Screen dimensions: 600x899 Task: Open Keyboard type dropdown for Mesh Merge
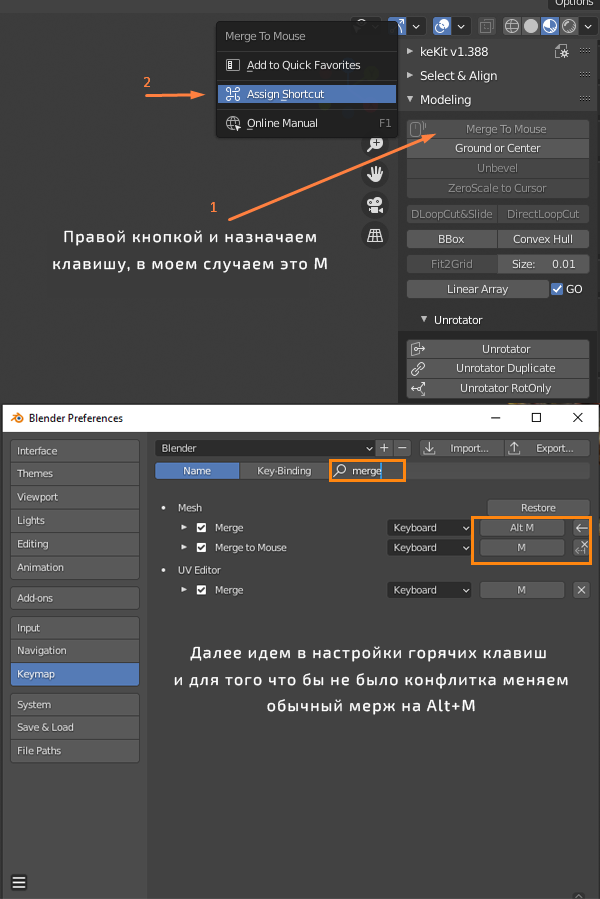coord(429,527)
